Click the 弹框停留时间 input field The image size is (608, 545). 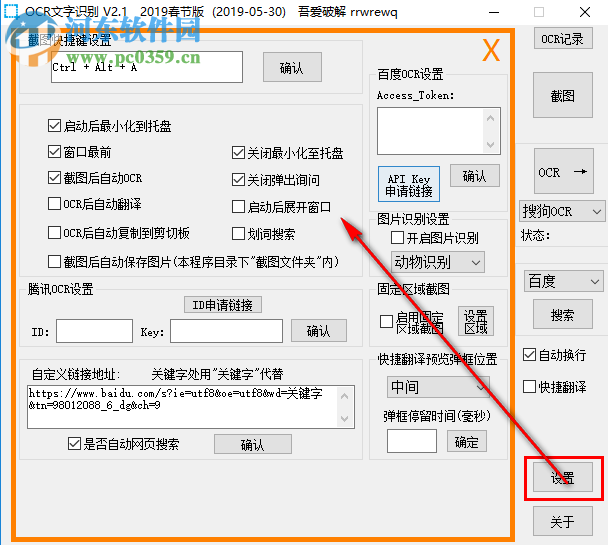pos(411,442)
